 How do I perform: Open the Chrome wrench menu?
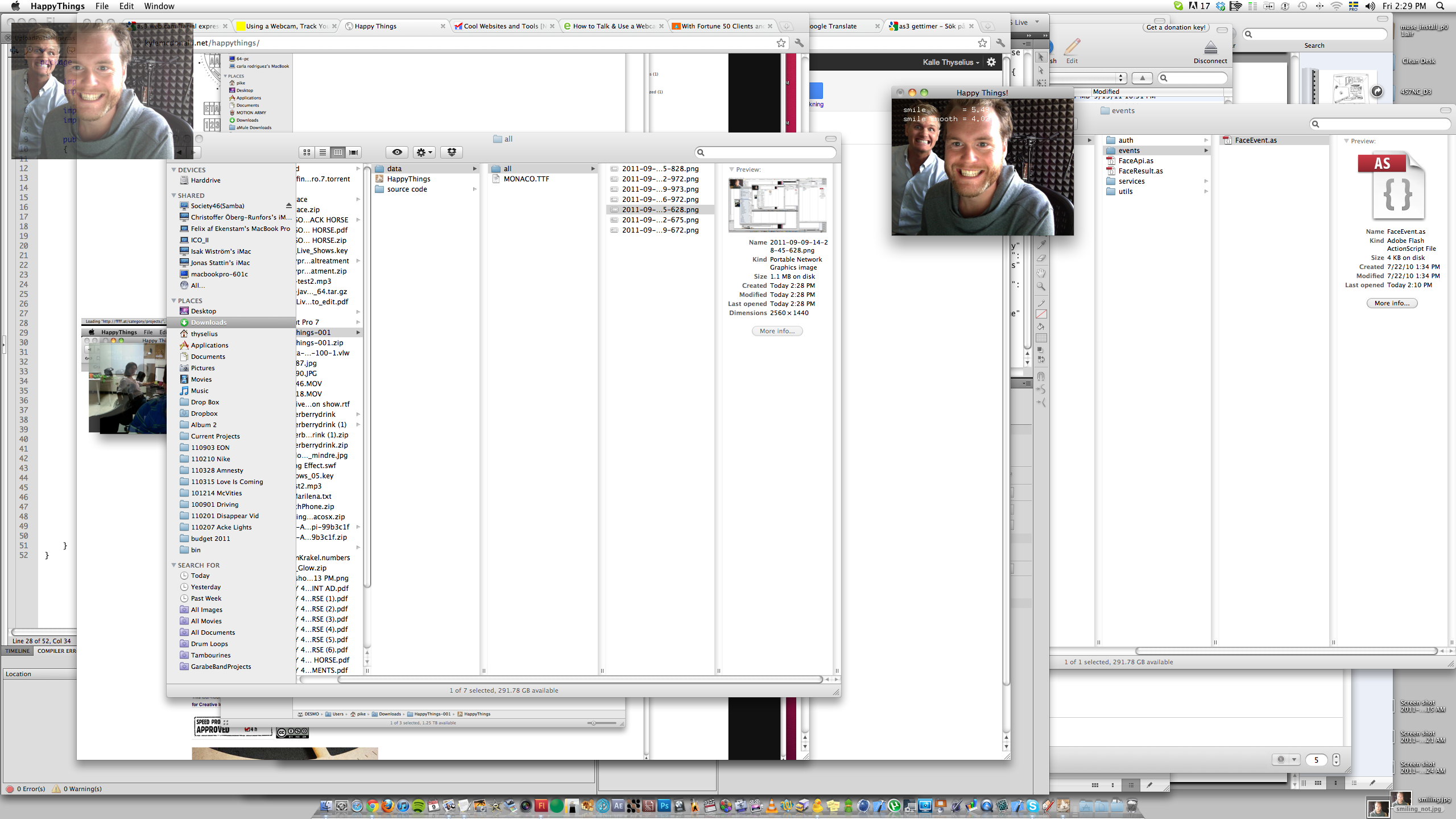pyautogui.click(x=799, y=43)
